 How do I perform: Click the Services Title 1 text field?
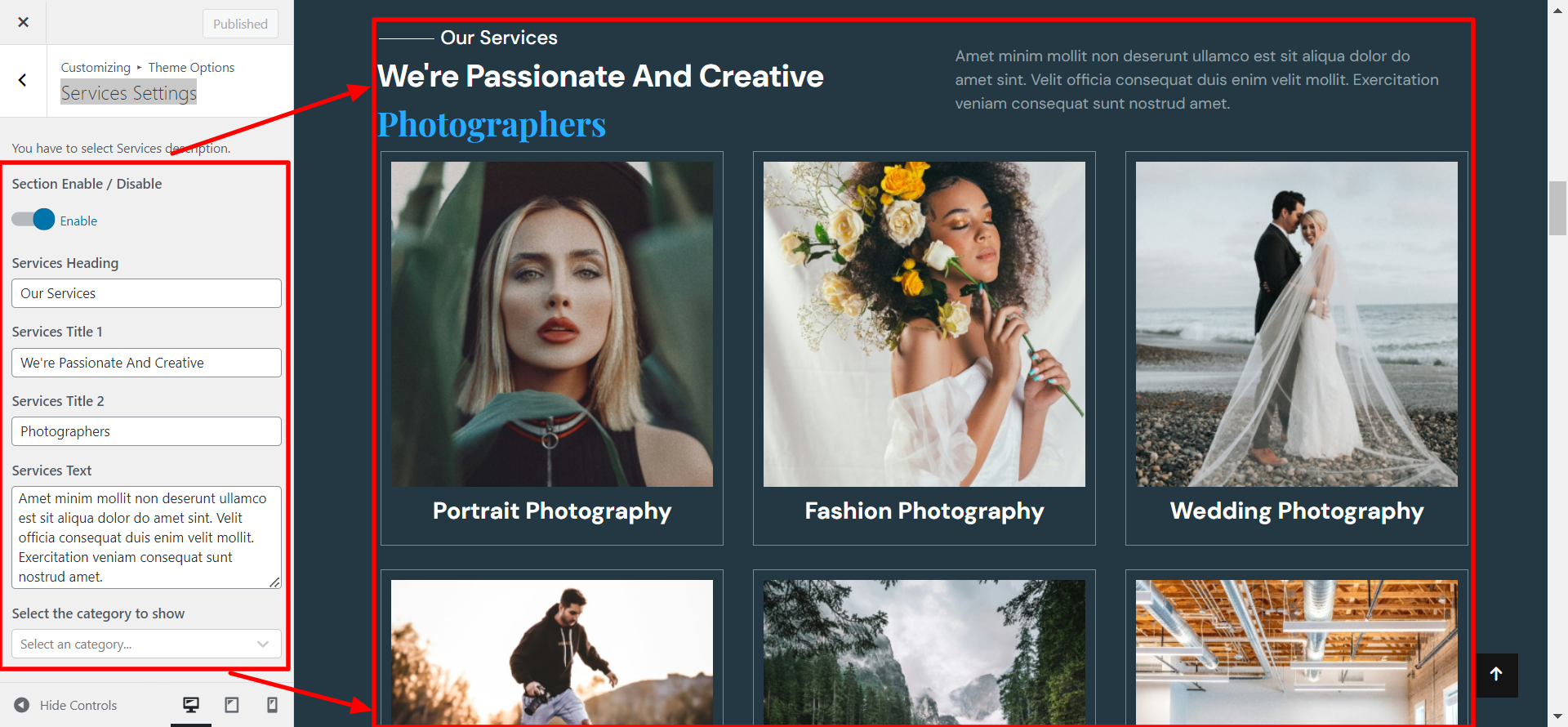(146, 363)
